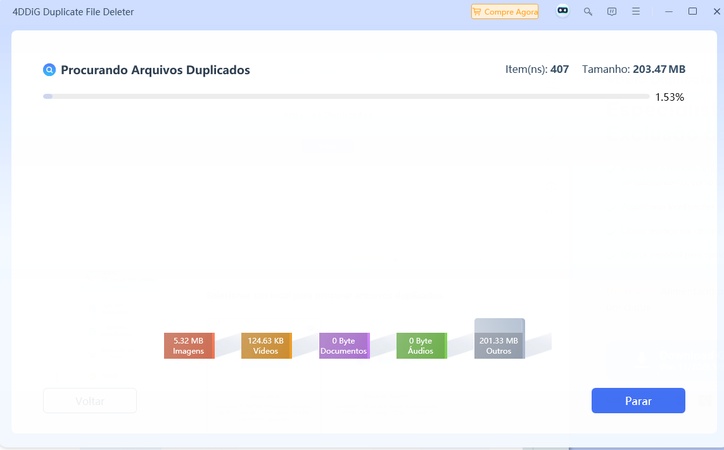Open the hamburger menu icon
The width and height of the screenshot is (724, 450).
coord(636,11)
